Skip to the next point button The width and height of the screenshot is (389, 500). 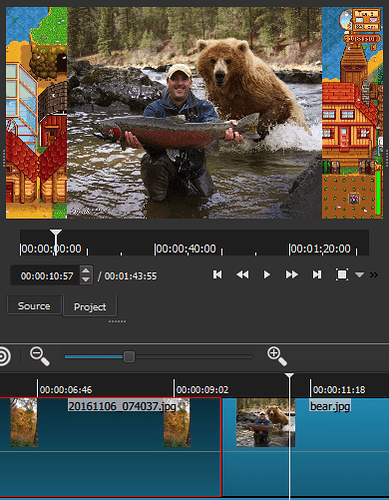click(317, 275)
